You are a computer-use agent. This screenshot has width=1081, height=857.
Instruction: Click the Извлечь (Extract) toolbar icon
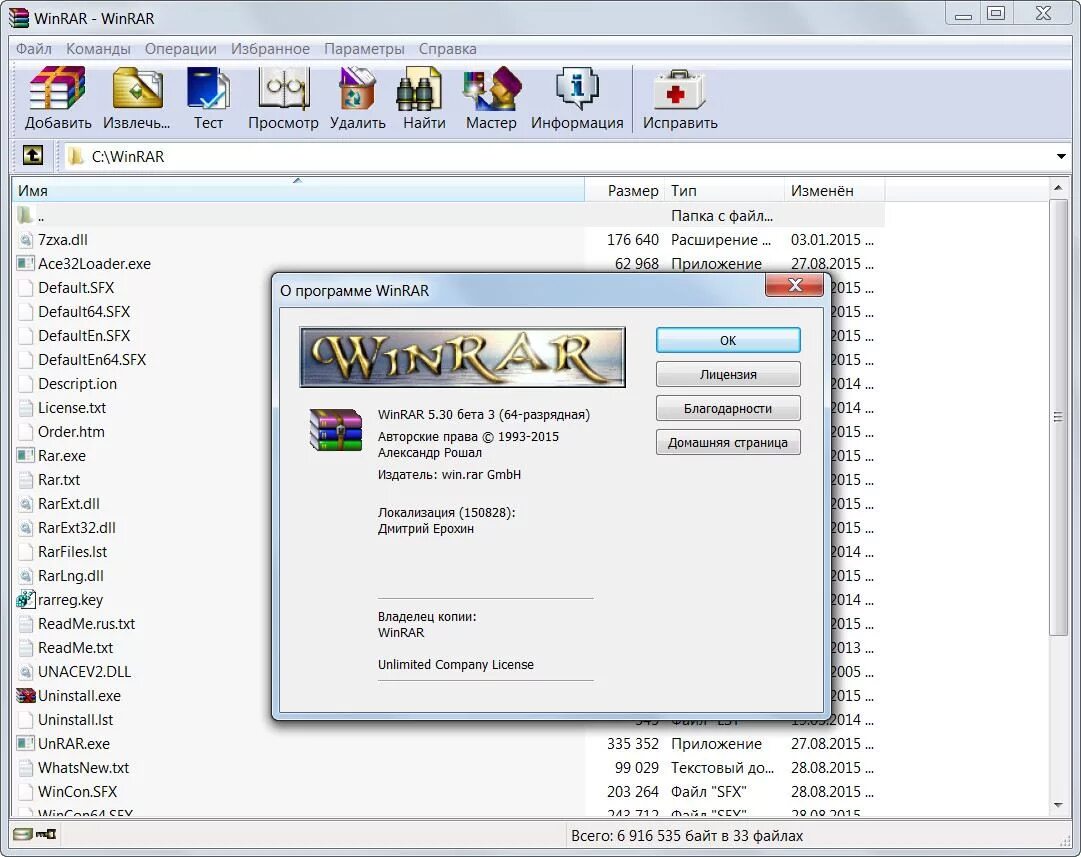(x=137, y=88)
